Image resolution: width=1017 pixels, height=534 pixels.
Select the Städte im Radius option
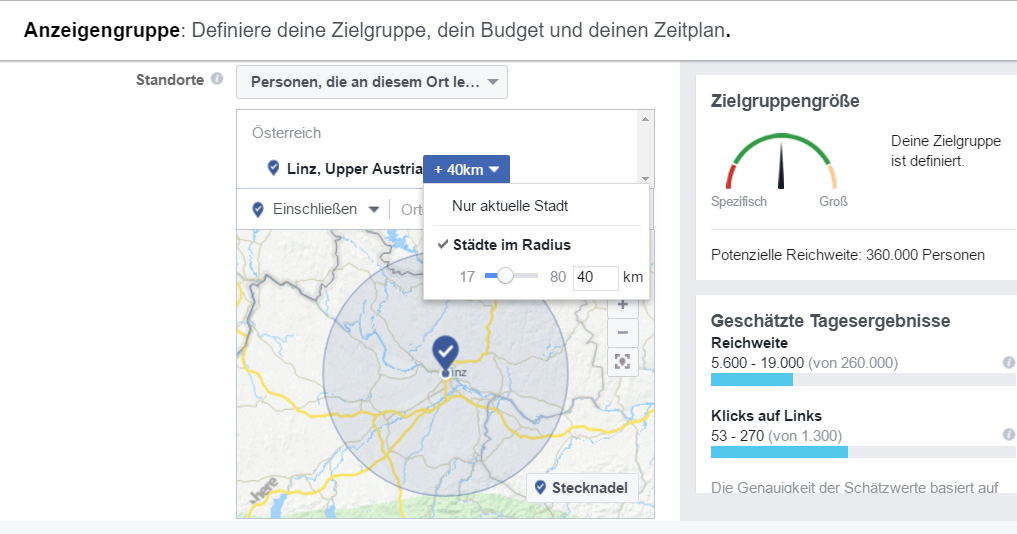pyautogui.click(x=511, y=244)
